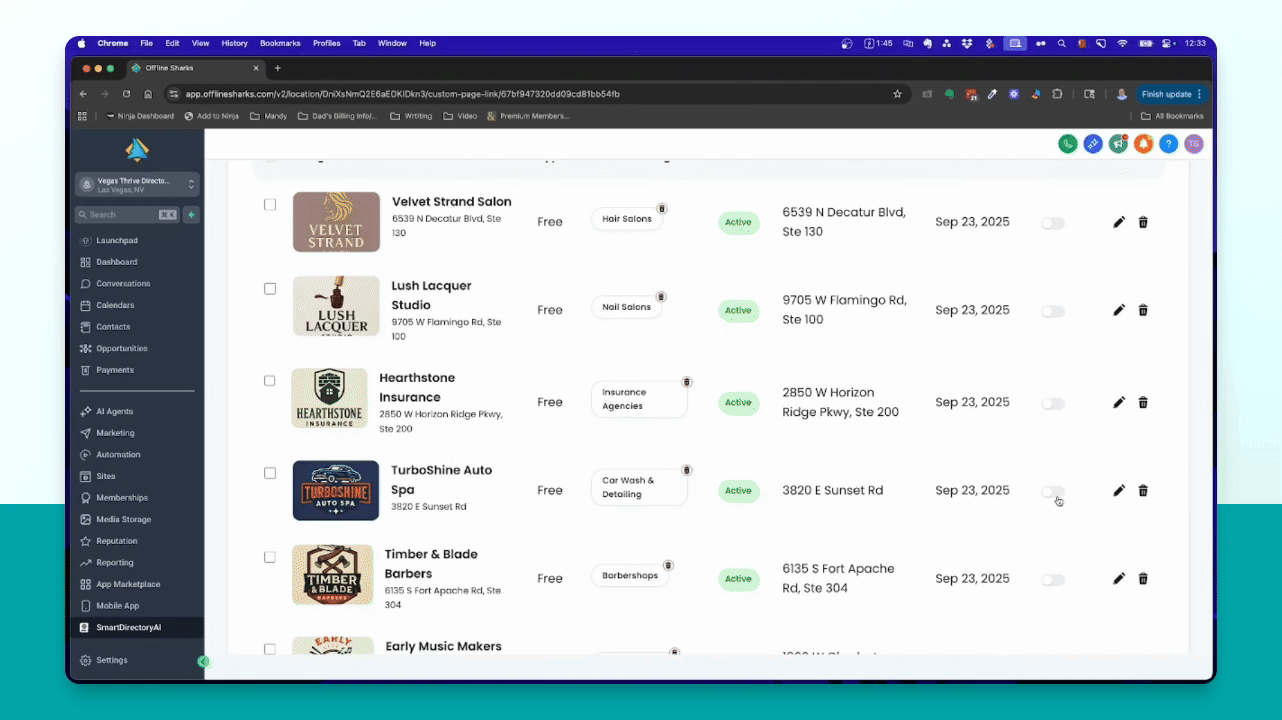Open the orange notifications bell
The height and width of the screenshot is (720, 1282).
pos(1143,144)
